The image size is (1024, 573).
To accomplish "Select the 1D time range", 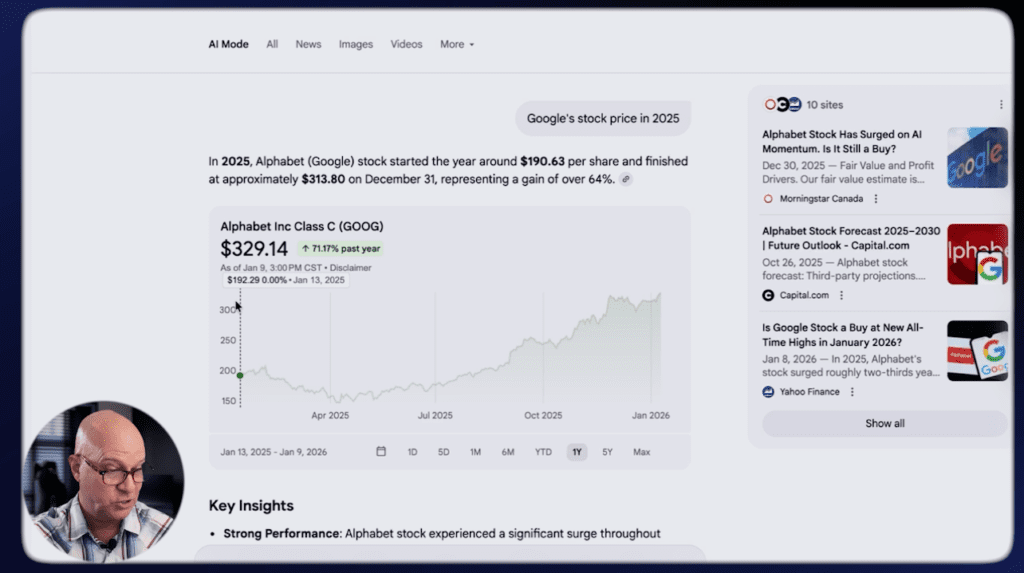I will (x=412, y=452).
